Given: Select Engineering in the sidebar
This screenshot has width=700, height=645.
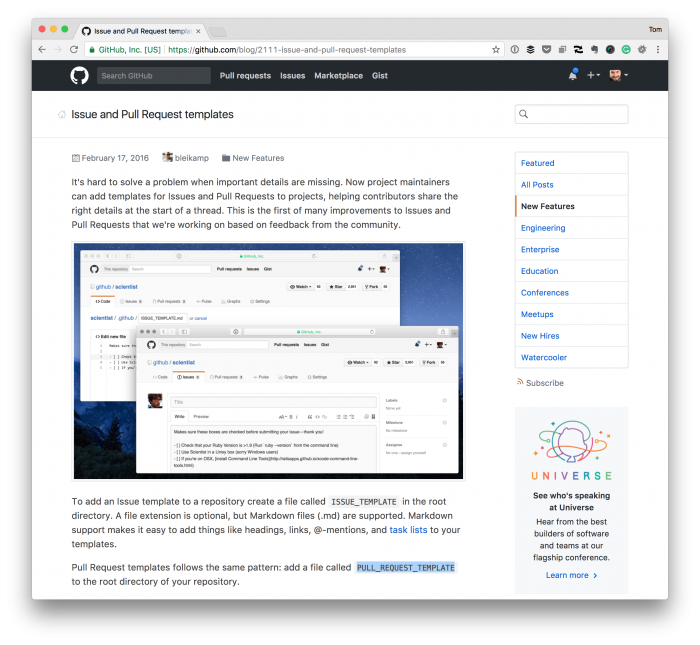Looking at the screenshot, I should point(571,228).
